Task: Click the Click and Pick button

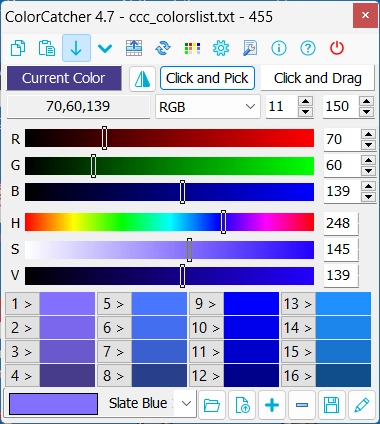Action: coord(207,78)
